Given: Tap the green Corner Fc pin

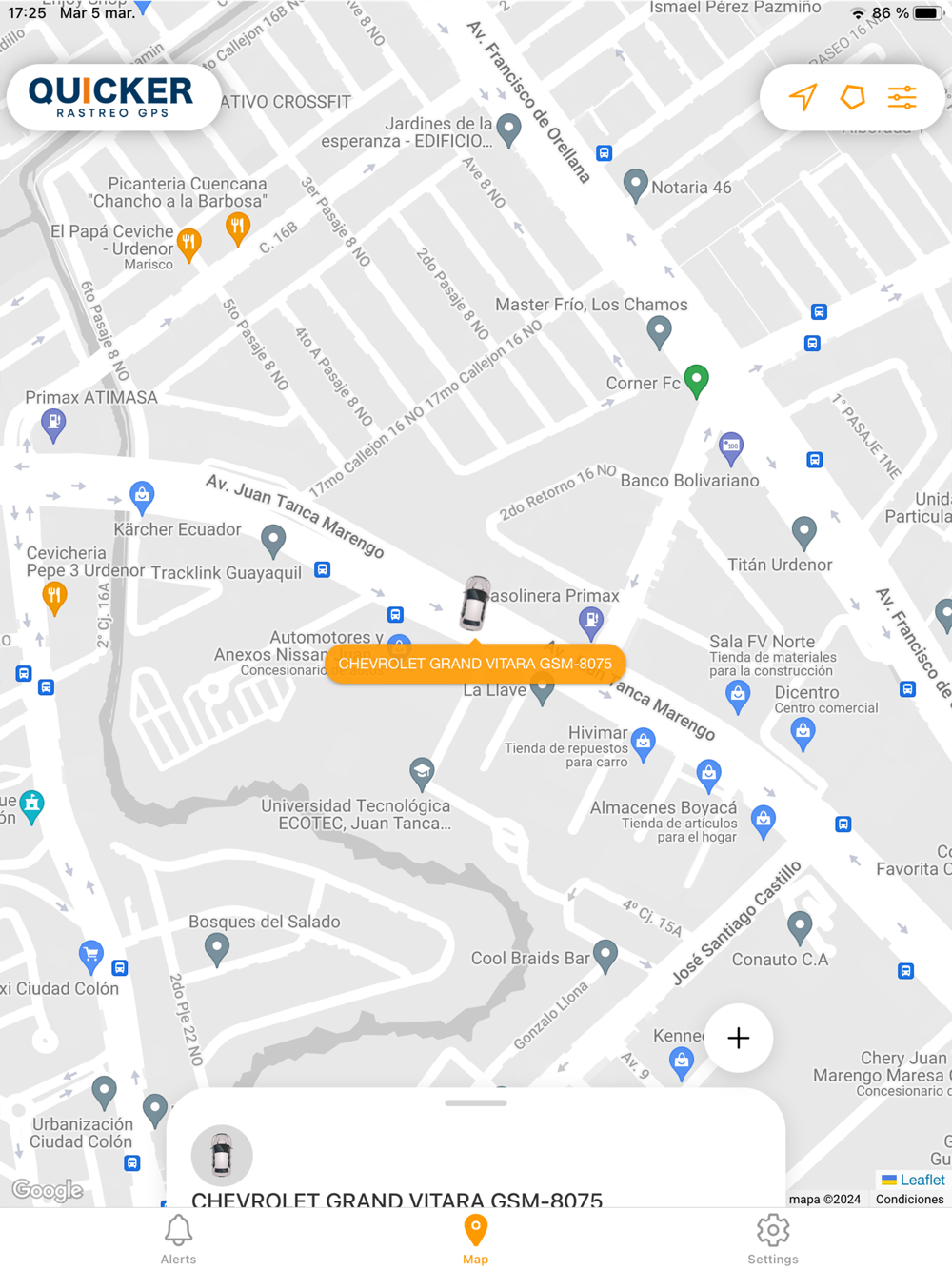Looking at the screenshot, I should point(697,381).
